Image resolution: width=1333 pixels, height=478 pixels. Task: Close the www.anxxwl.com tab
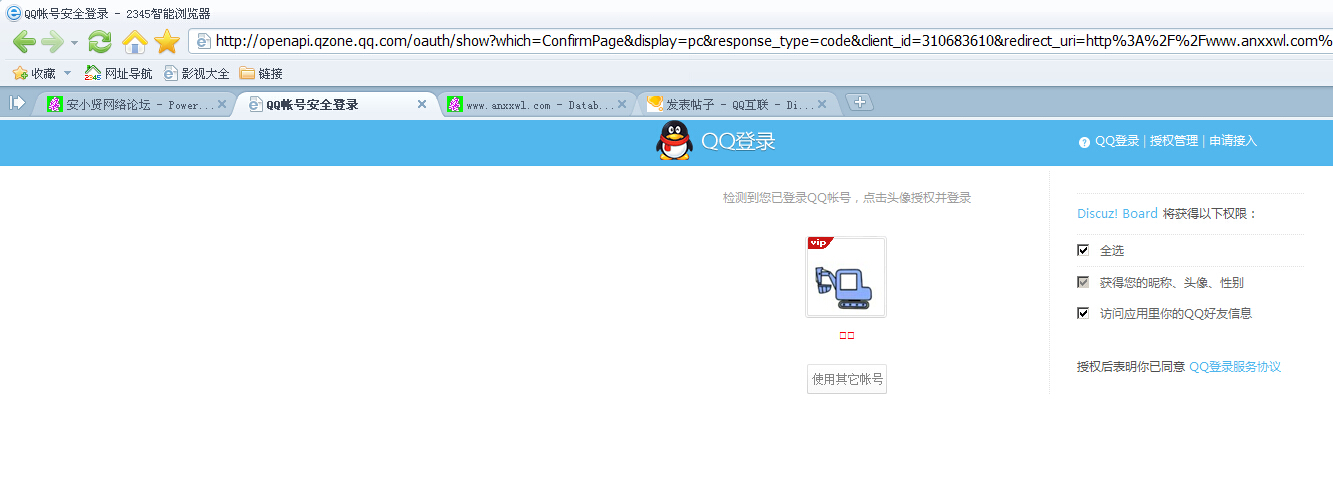pyautogui.click(x=622, y=104)
